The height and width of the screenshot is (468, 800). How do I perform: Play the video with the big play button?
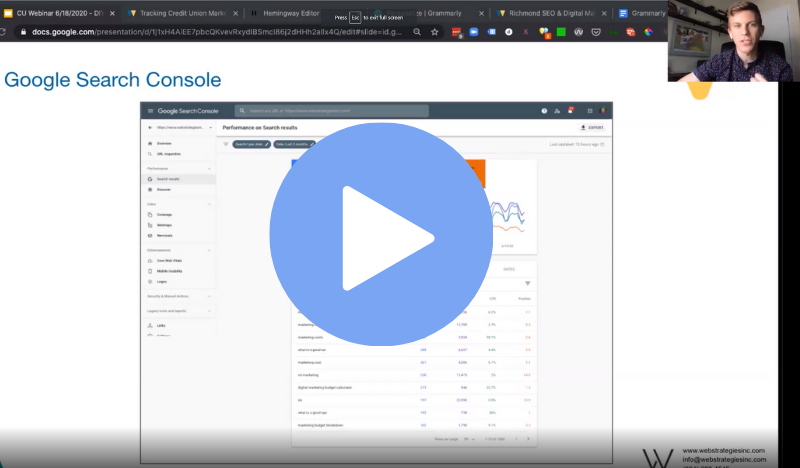381,234
